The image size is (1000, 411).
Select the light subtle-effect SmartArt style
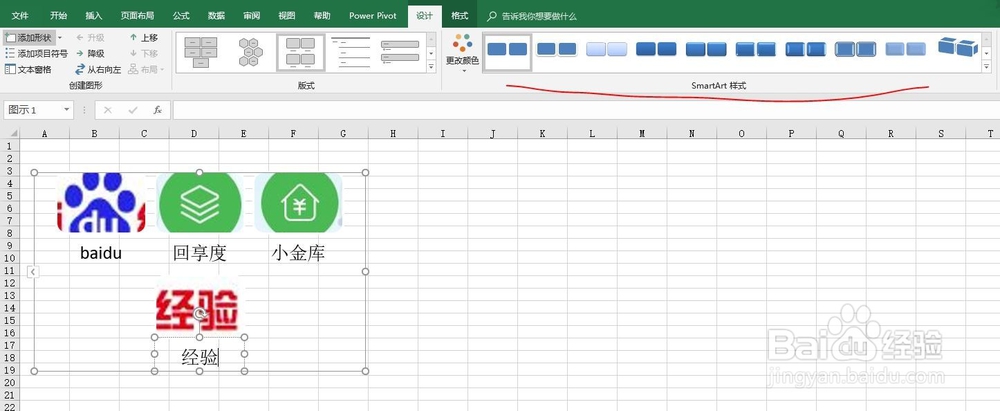pyautogui.click(x=607, y=49)
